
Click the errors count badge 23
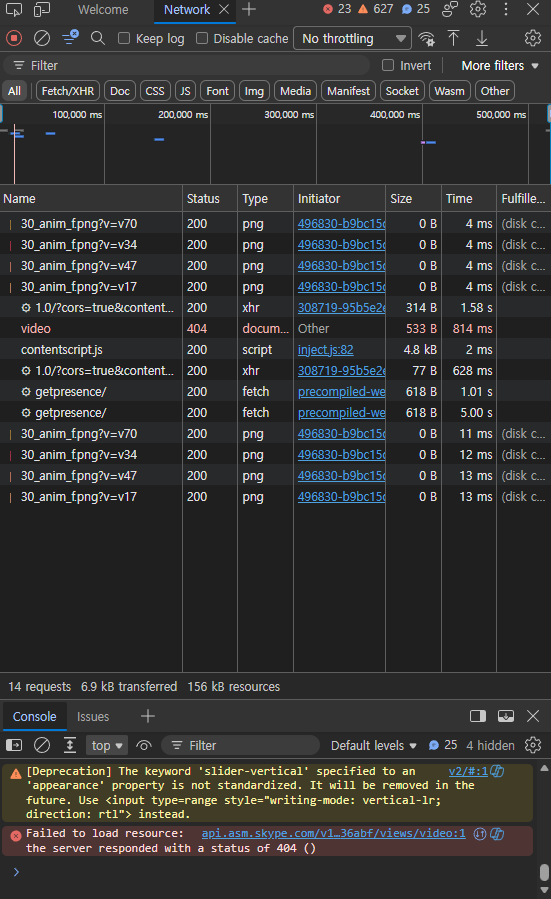(337, 9)
